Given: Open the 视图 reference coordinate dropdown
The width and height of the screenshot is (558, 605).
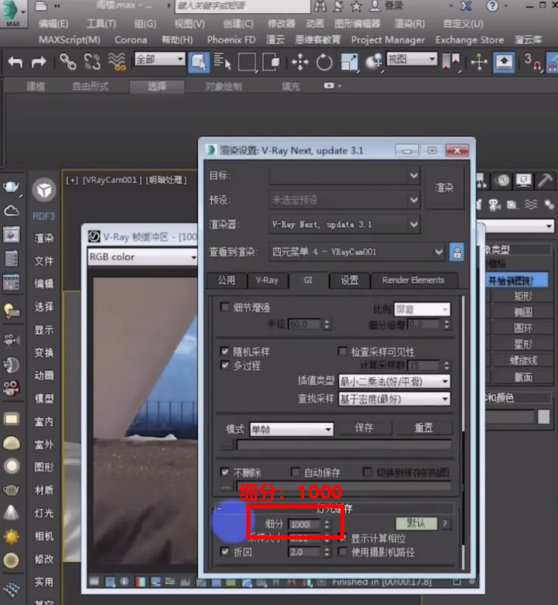Looking at the screenshot, I should click(x=411, y=59).
